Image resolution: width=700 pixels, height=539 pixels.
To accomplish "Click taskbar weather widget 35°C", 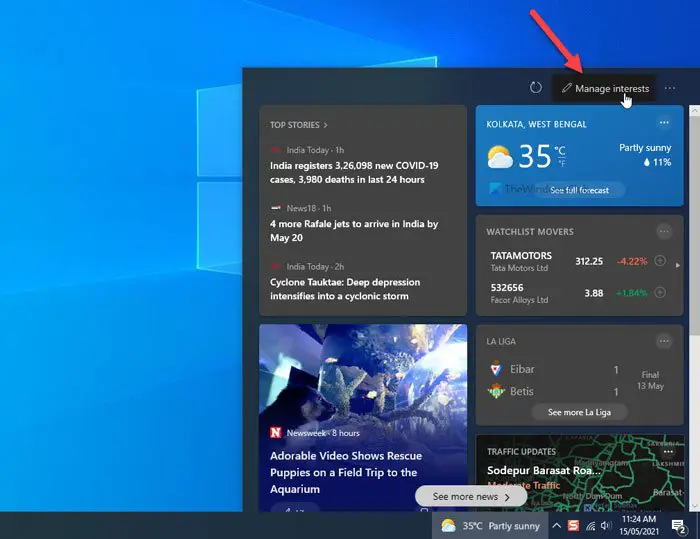I will tap(490, 526).
